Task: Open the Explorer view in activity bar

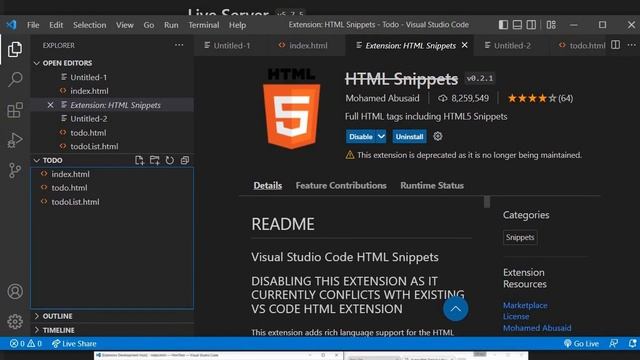Action: (15, 49)
